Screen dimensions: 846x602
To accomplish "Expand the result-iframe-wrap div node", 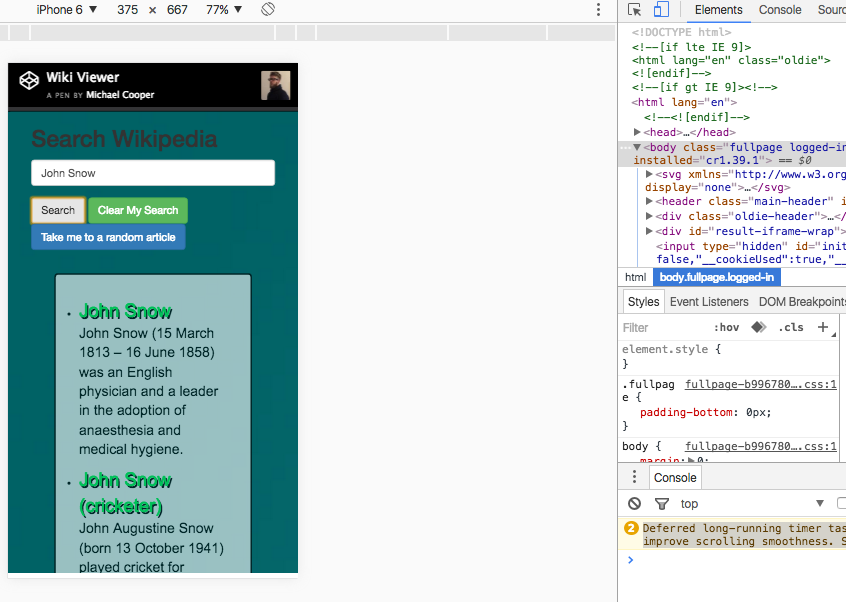I will point(650,231).
